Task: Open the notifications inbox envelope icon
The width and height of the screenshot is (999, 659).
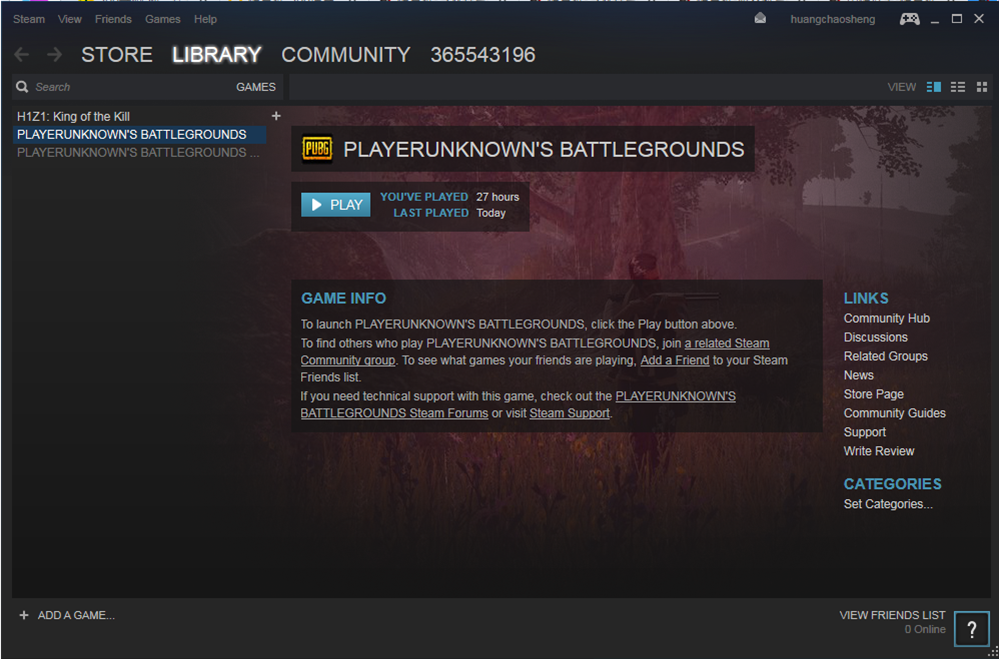Action: coord(760,19)
